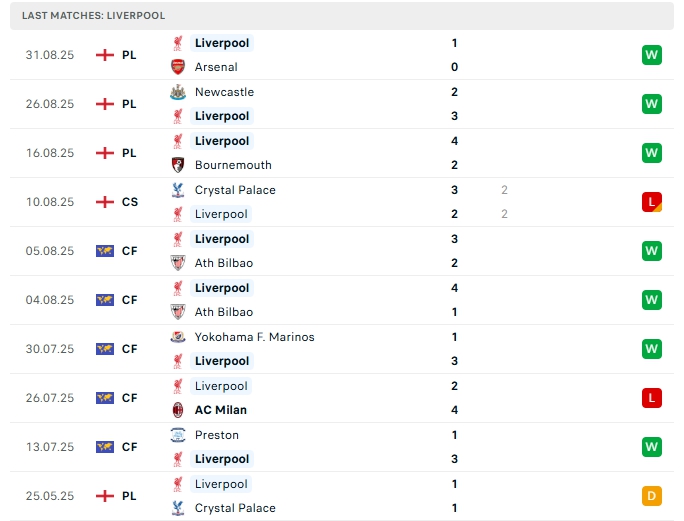Click the Yokohama F. Marinos crest icon

click(178, 337)
